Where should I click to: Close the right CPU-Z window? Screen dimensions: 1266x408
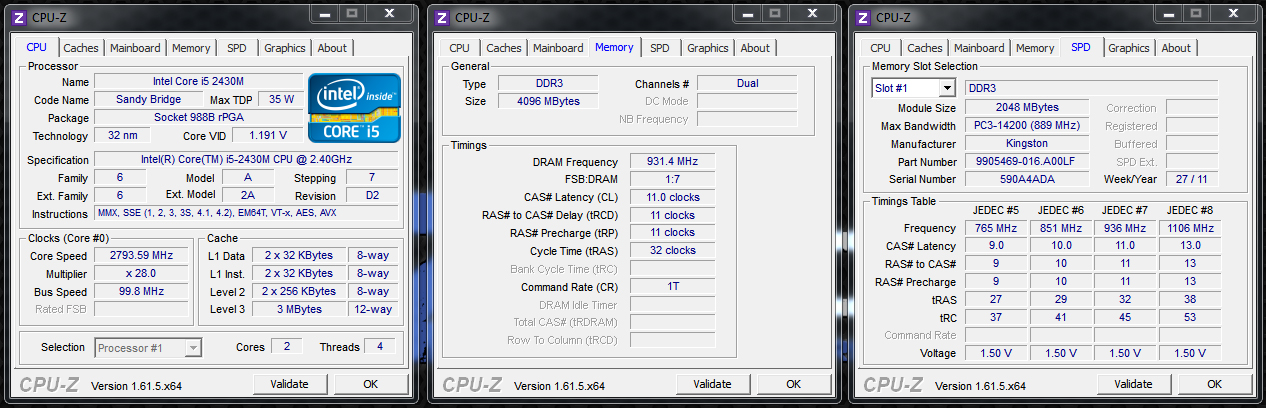(1231, 13)
